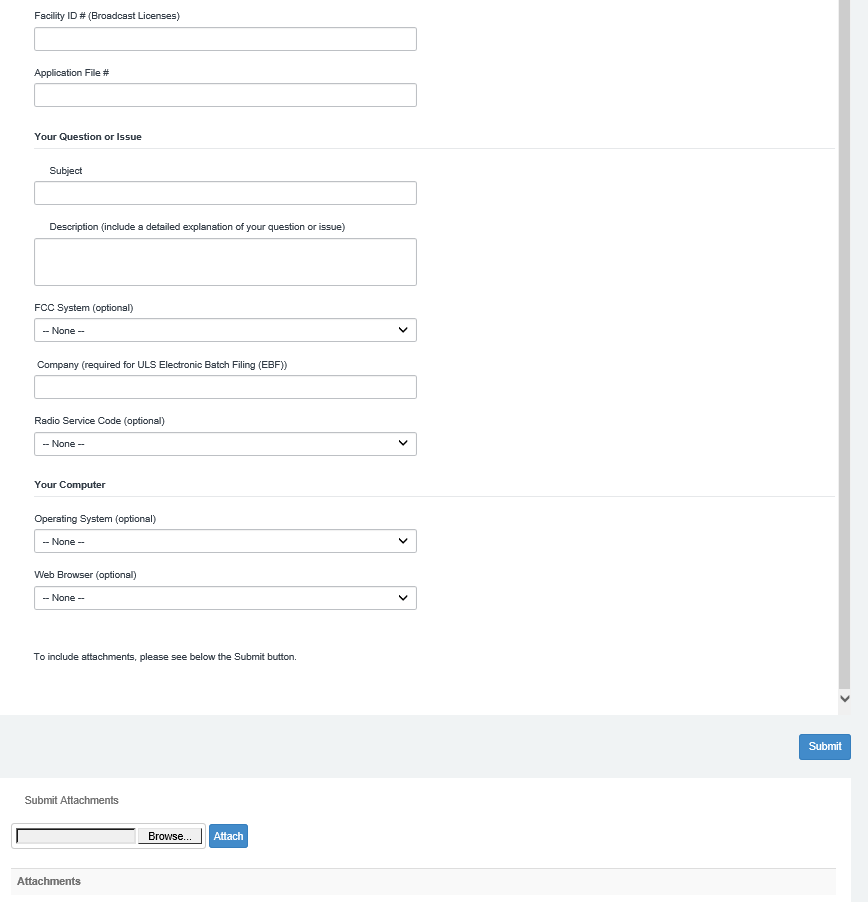Open the FCC System dropdown
This screenshot has height=902, width=868.
pyautogui.click(x=225, y=330)
